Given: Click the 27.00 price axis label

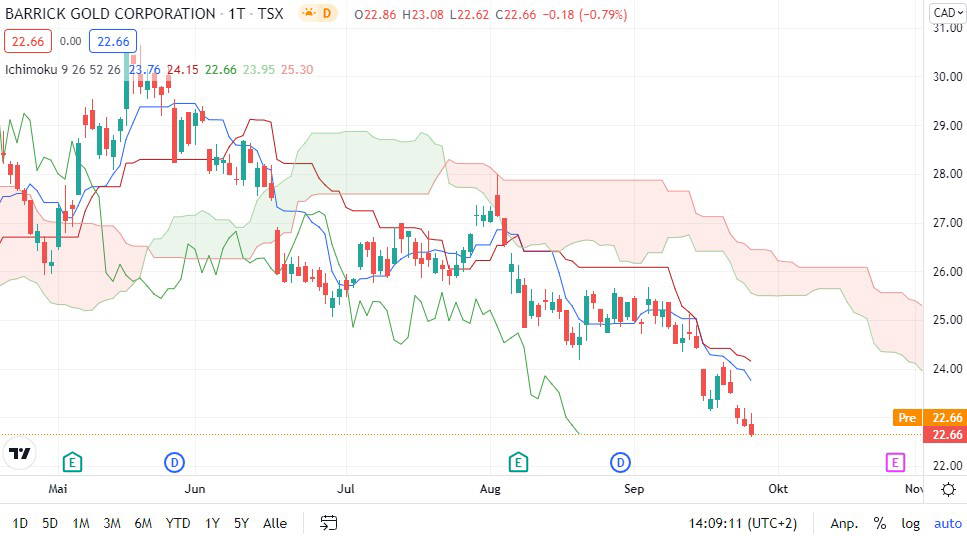Looking at the screenshot, I should tap(947, 223).
